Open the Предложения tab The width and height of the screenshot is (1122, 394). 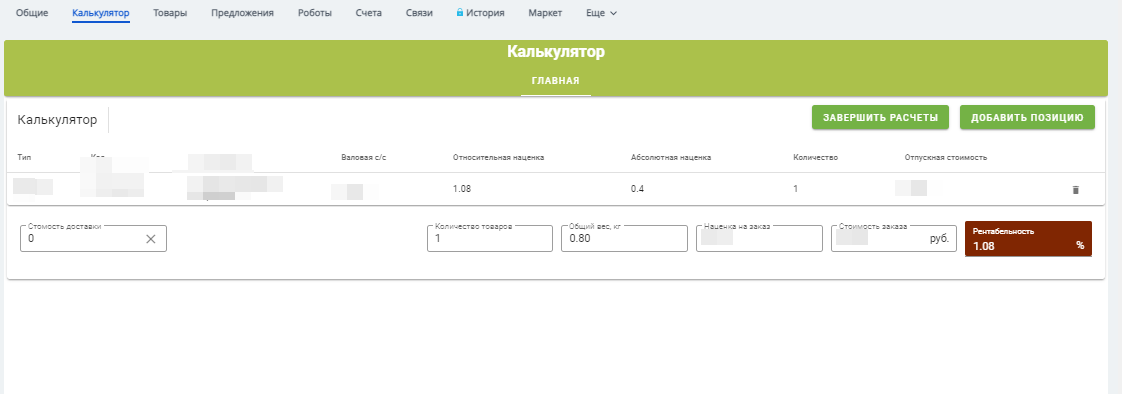pos(243,13)
